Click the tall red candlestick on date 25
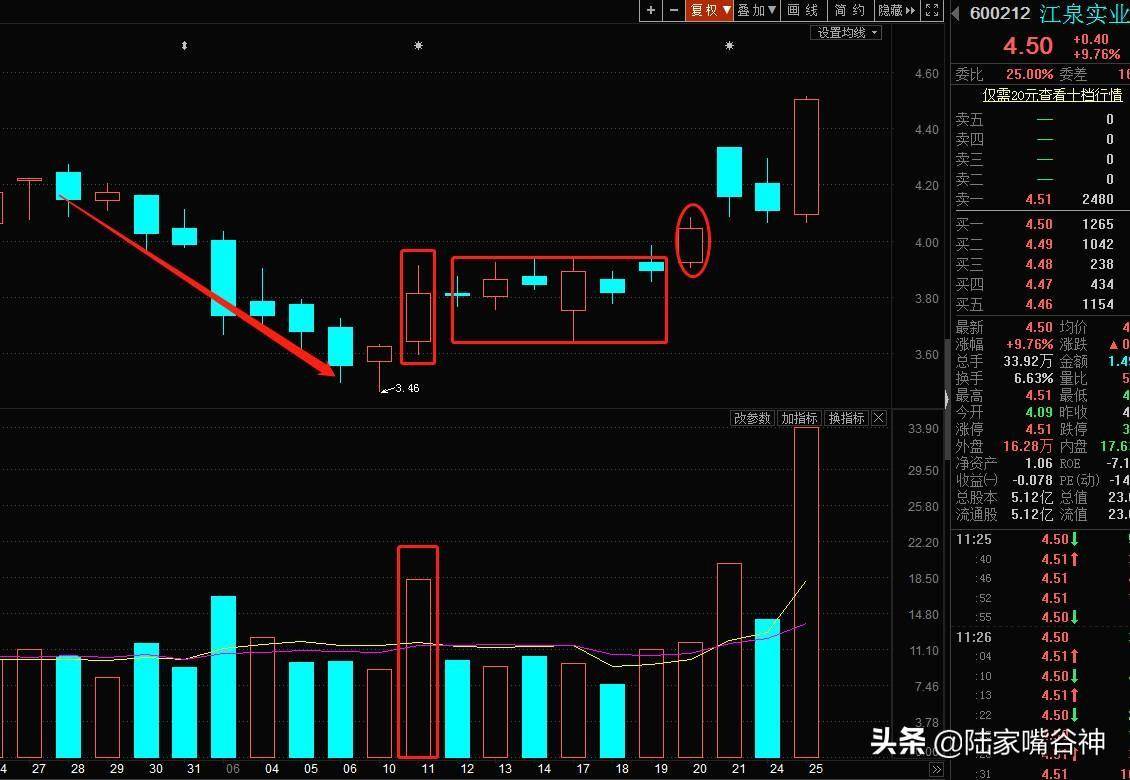The width and height of the screenshot is (1130, 780). pos(806,157)
